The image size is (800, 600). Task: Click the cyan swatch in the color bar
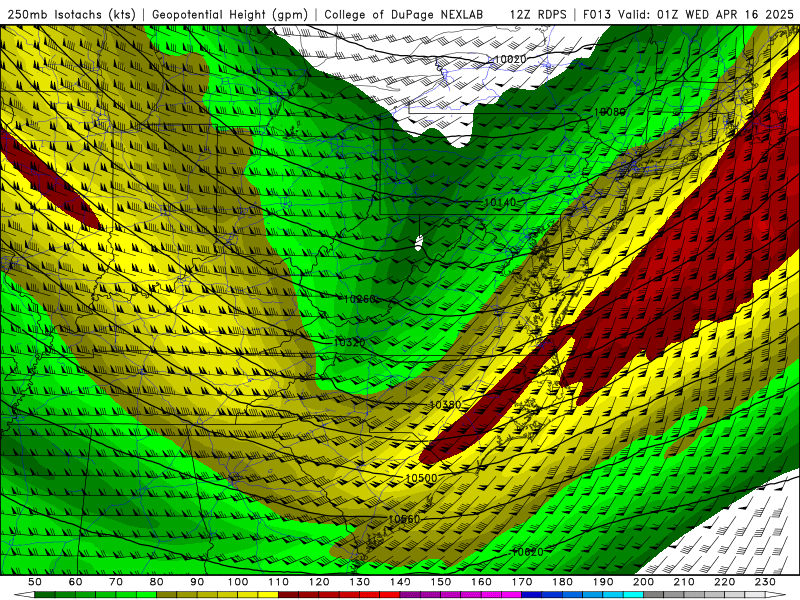(633, 594)
